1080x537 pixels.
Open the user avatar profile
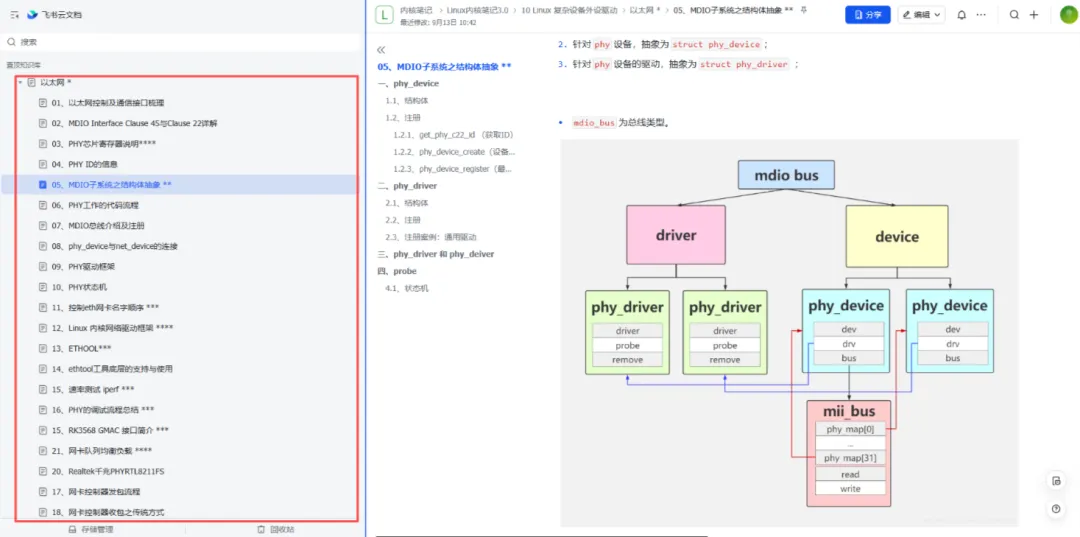click(1068, 14)
